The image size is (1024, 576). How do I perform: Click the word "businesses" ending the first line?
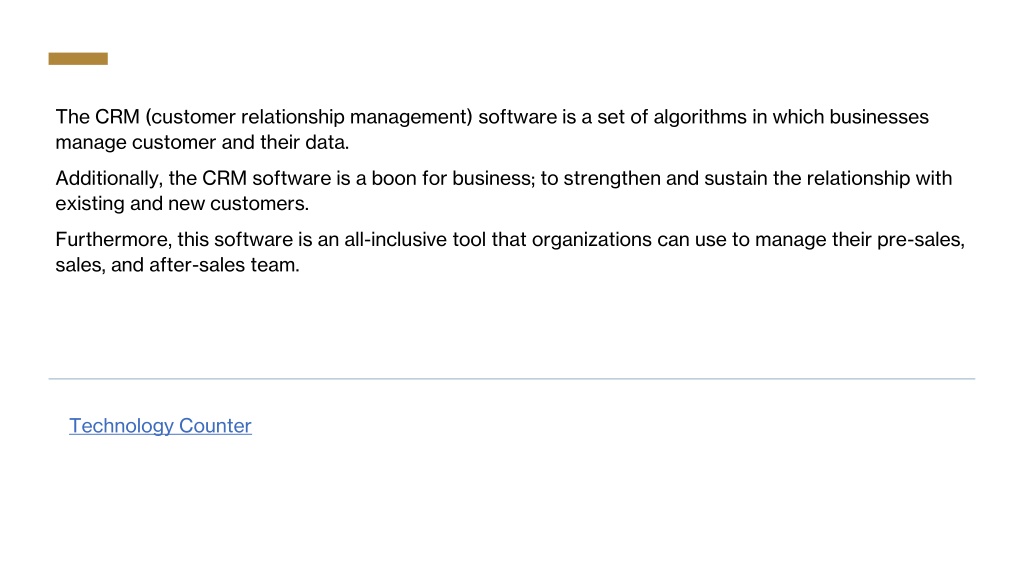pyautogui.click(x=879, y=117)
